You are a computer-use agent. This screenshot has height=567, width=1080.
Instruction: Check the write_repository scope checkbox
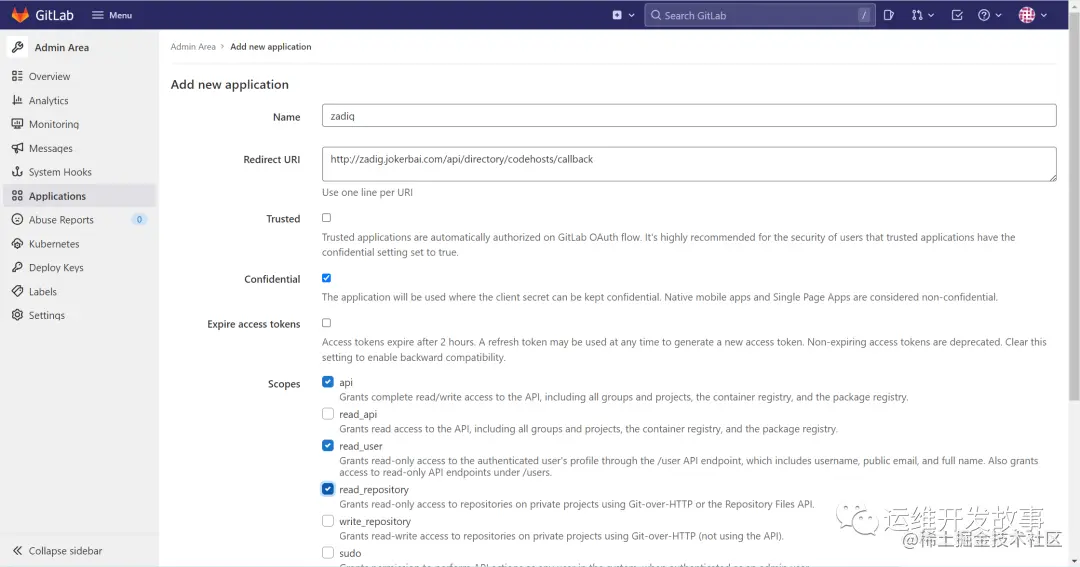[328, 521]
